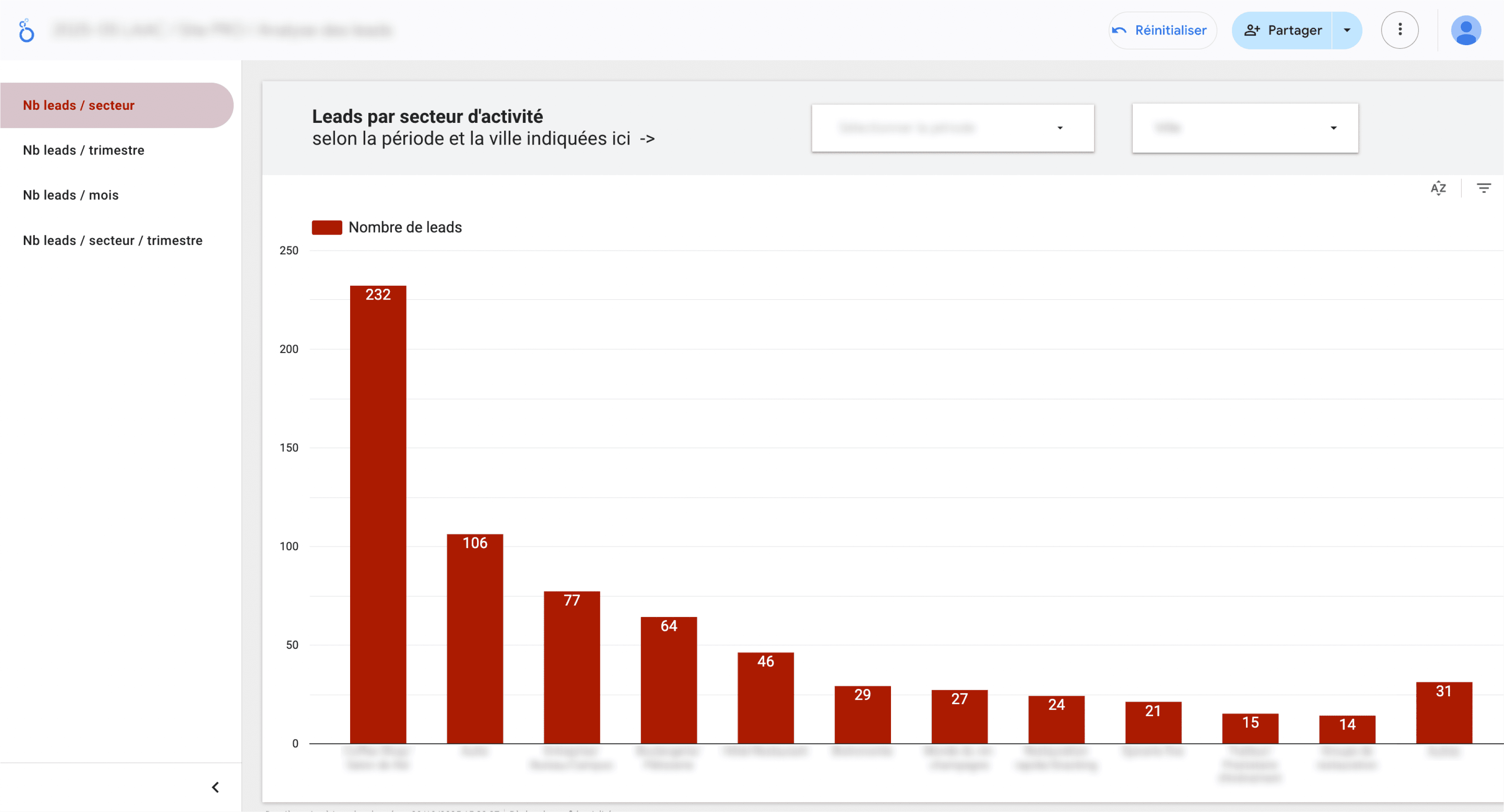Go to Nb leads / mois page
Image resolution: width=1504 pixels, height=812 pixels.
[71, 195]
